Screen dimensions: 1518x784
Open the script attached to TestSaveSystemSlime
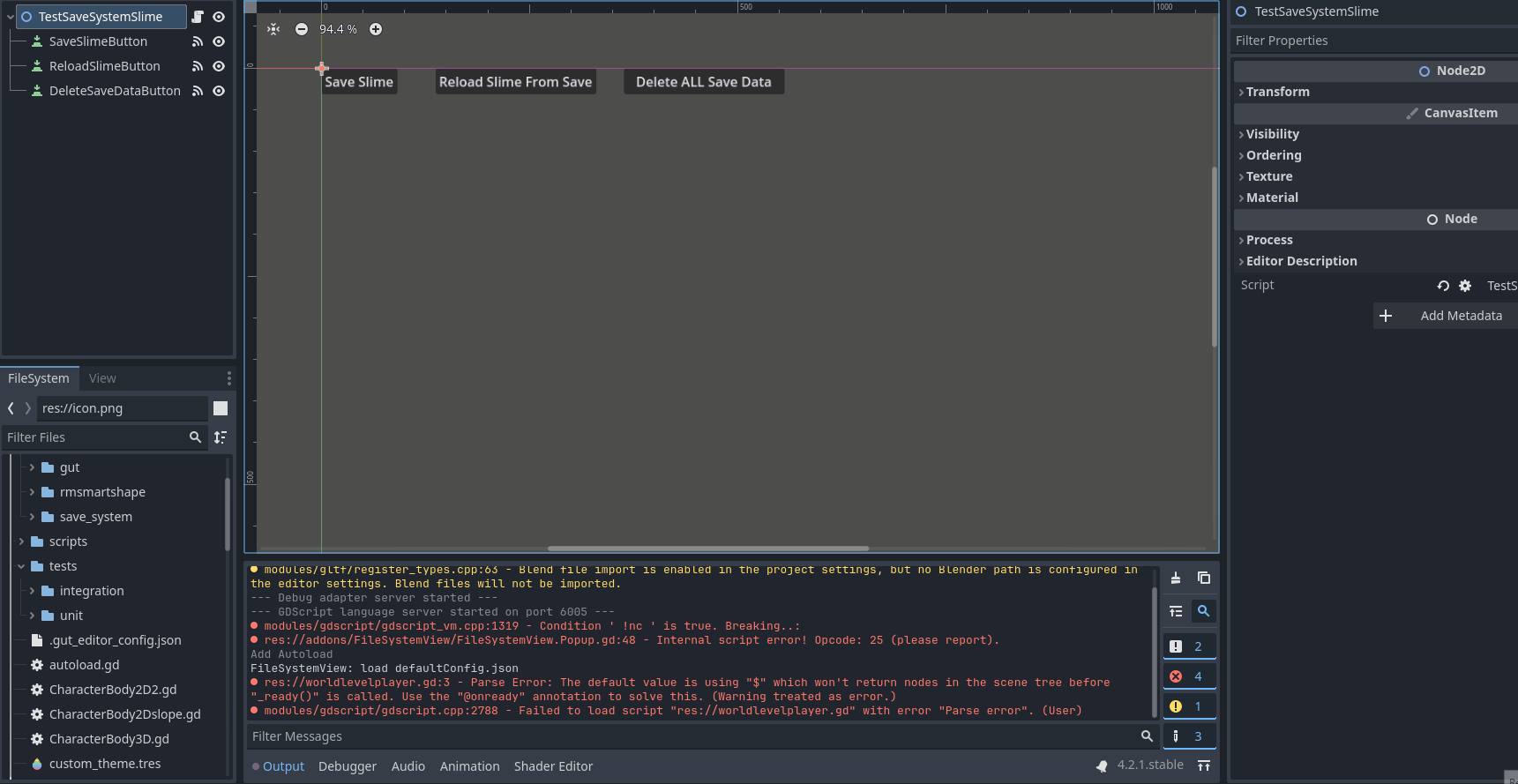coord(198,17)
